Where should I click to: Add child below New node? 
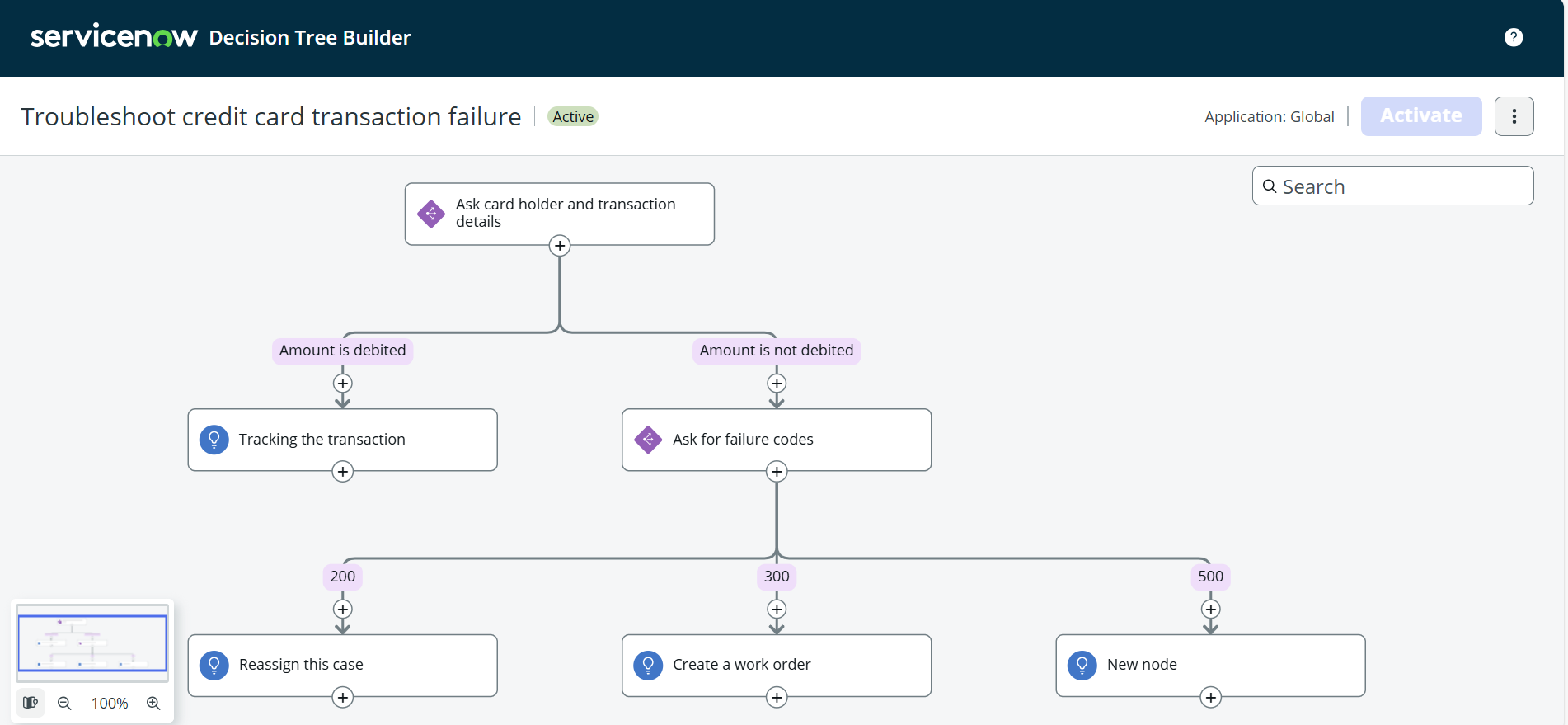1210,698
